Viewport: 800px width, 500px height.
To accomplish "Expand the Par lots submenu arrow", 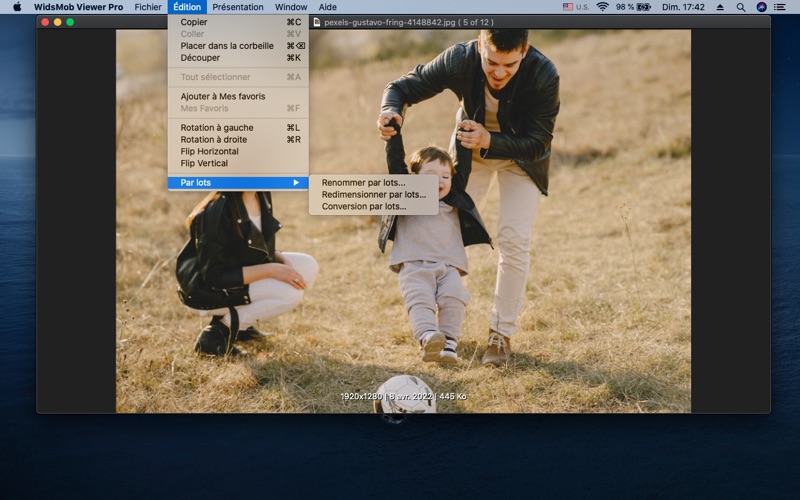I will click(x=296, y=183).
